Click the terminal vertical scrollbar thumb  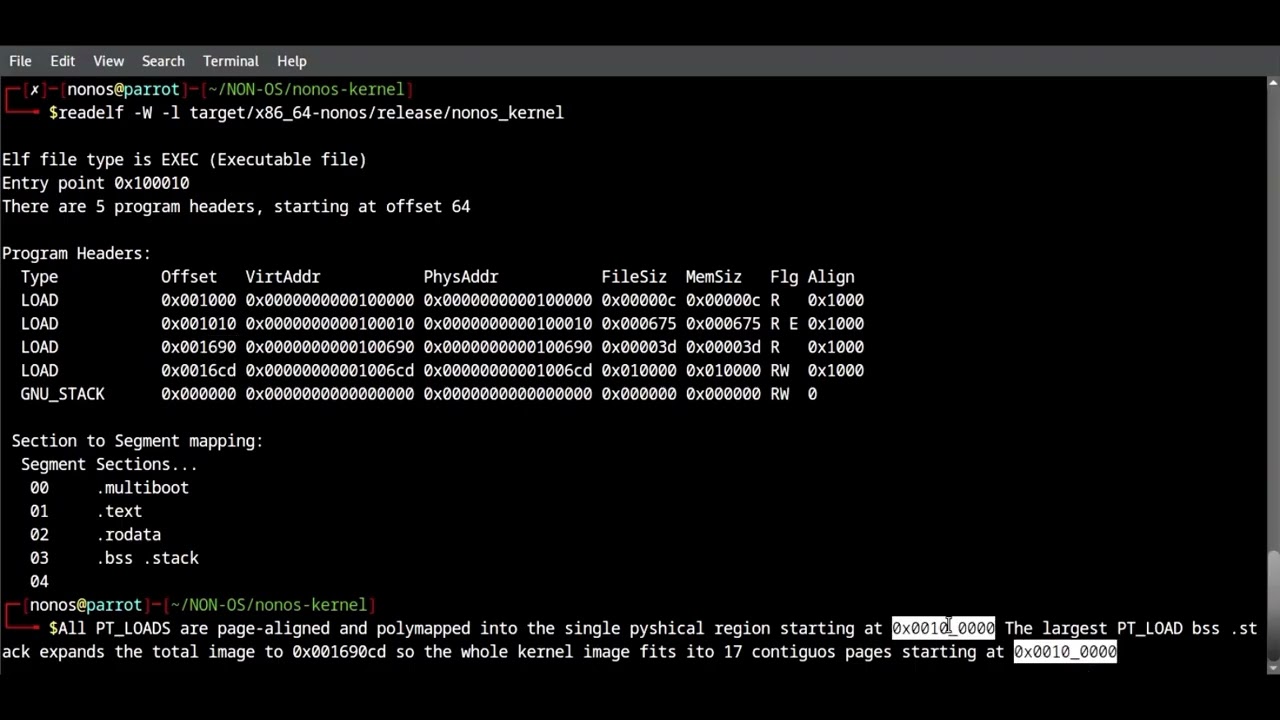pos(1273,608)
